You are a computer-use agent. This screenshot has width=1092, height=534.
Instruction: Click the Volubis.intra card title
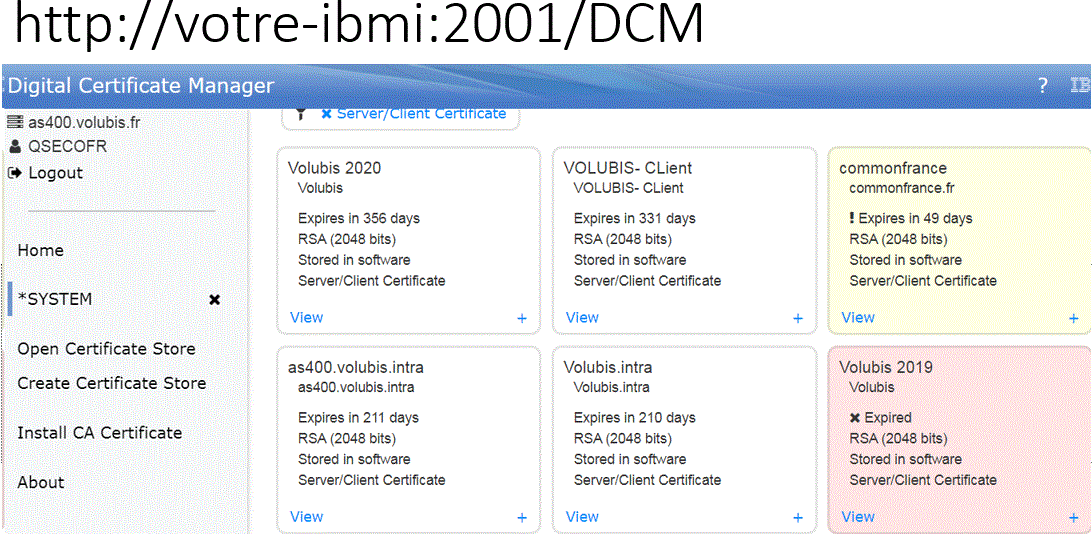[608, 367]
